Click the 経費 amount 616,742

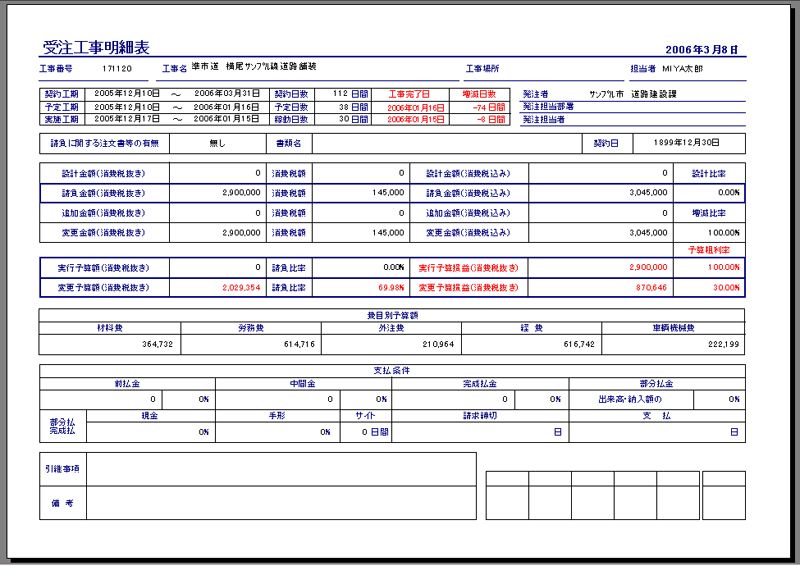[579, 344]
